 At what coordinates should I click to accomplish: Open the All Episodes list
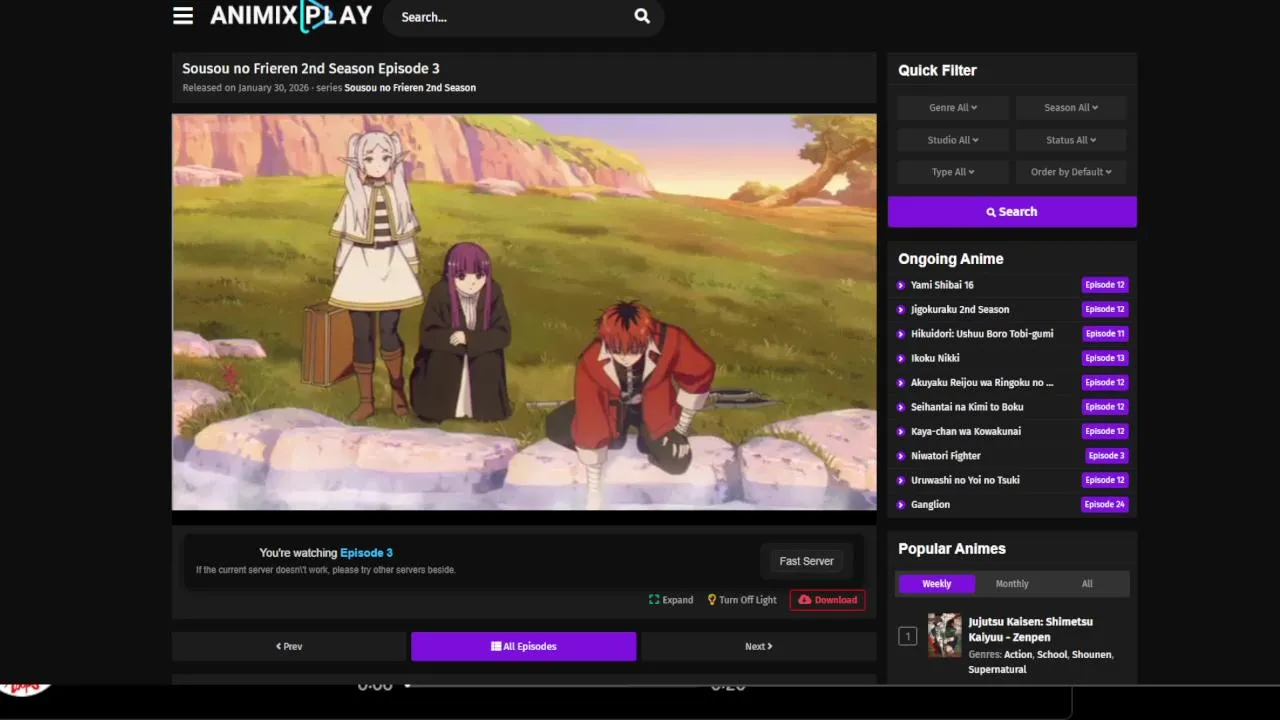(523, 646)
